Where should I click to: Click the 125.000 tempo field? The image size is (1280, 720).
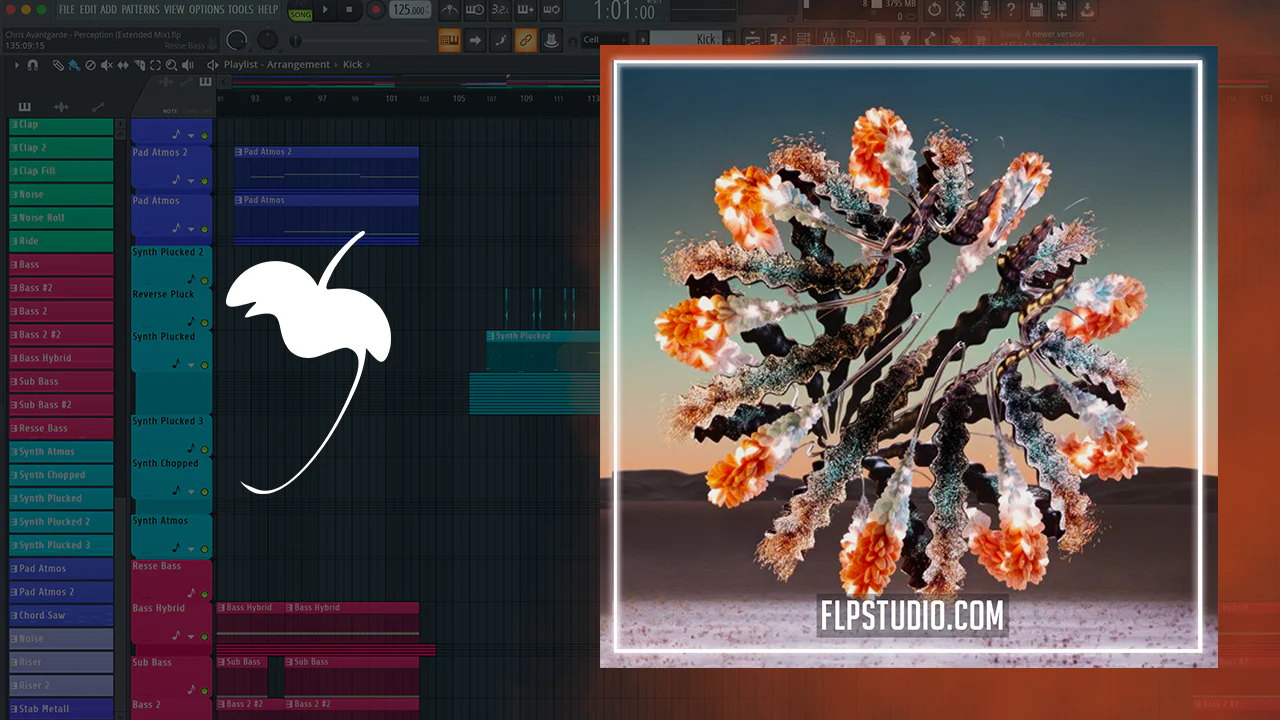click(409, 10)
